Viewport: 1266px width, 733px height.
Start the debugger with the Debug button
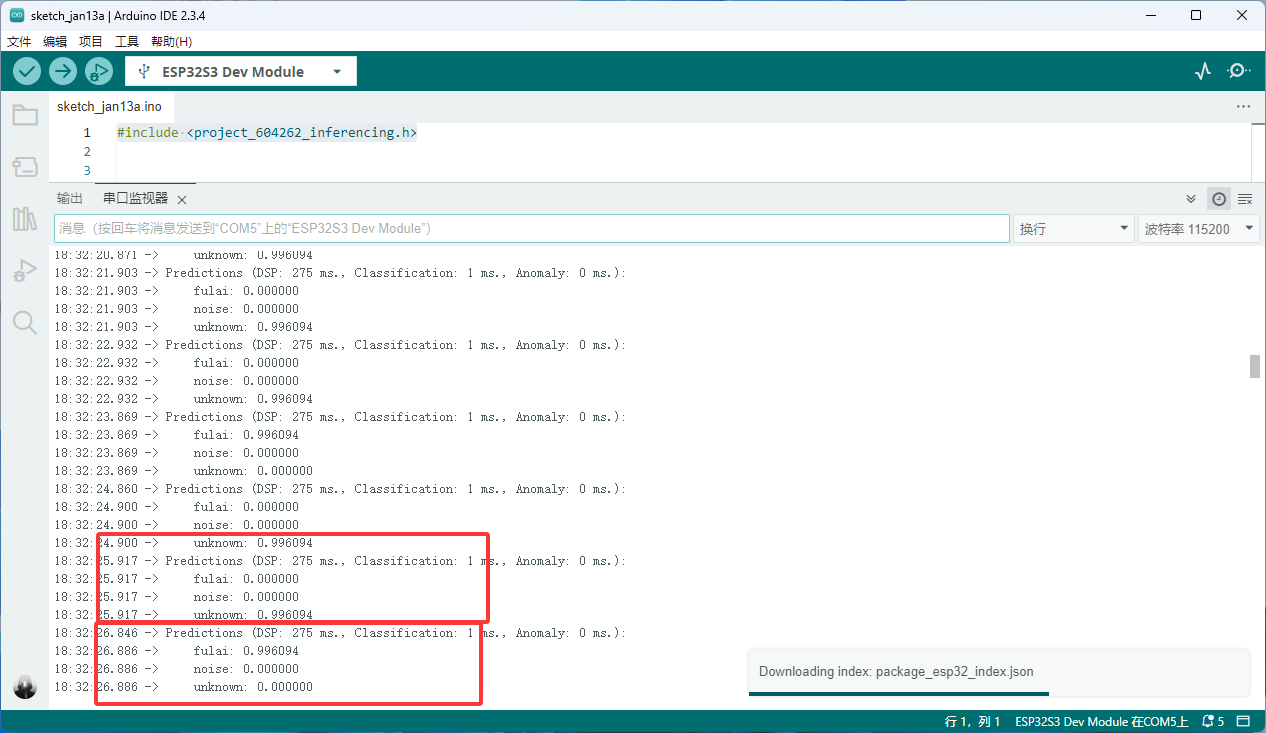point(99,71)
